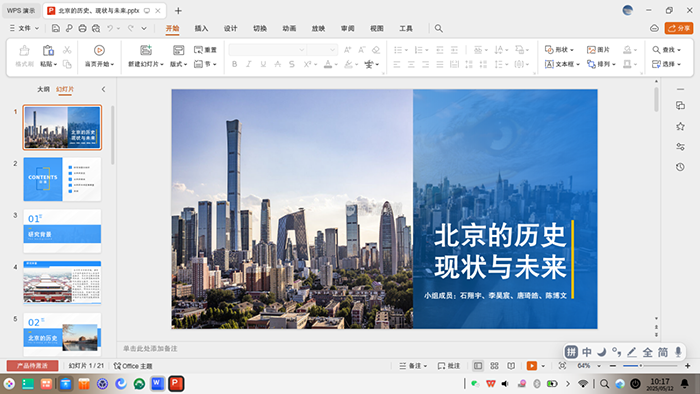Open the print icon in quick toolbar
This screenshot has height=394, width=700.
82,28
